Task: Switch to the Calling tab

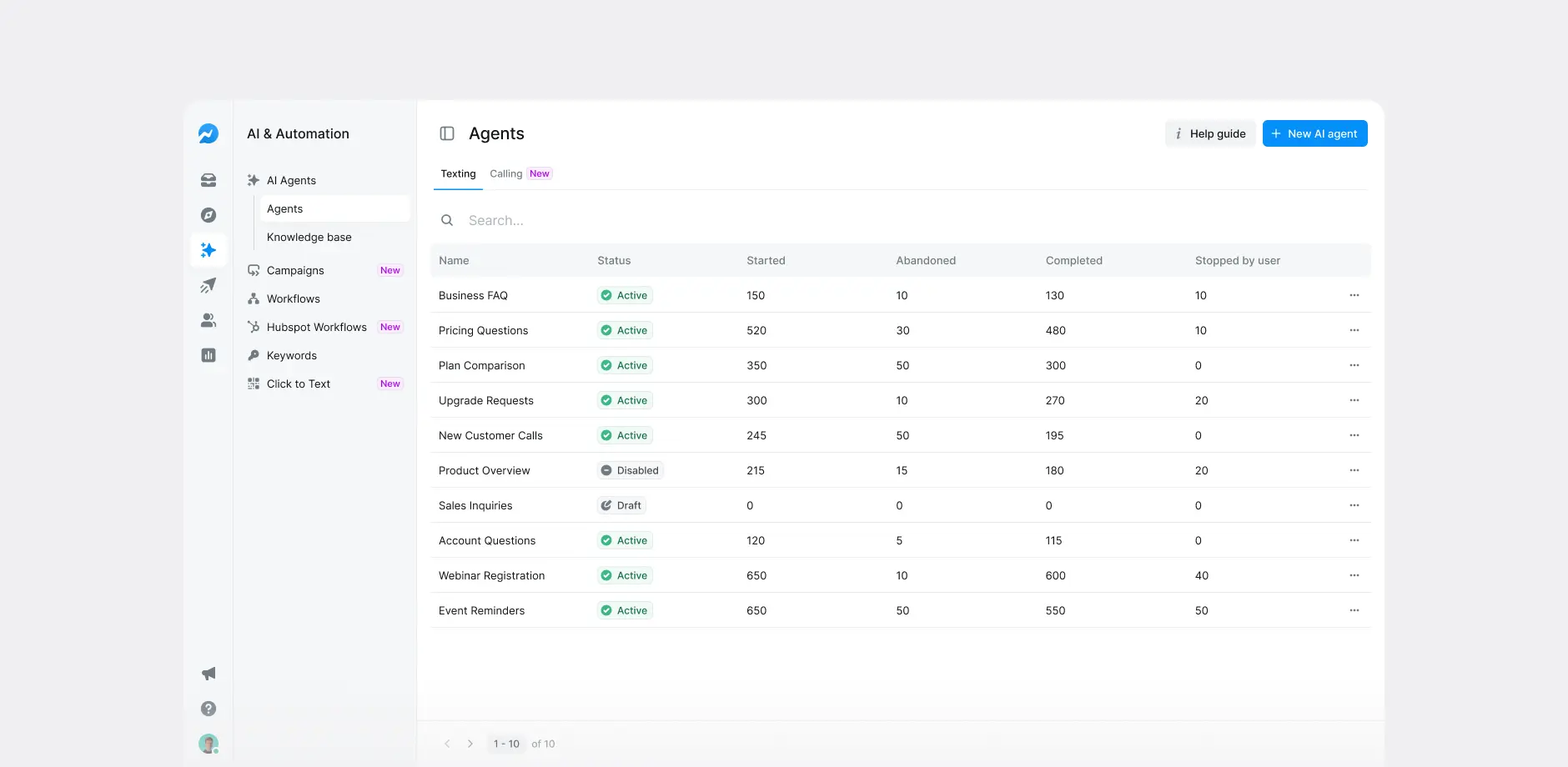Action: [505, 173]
